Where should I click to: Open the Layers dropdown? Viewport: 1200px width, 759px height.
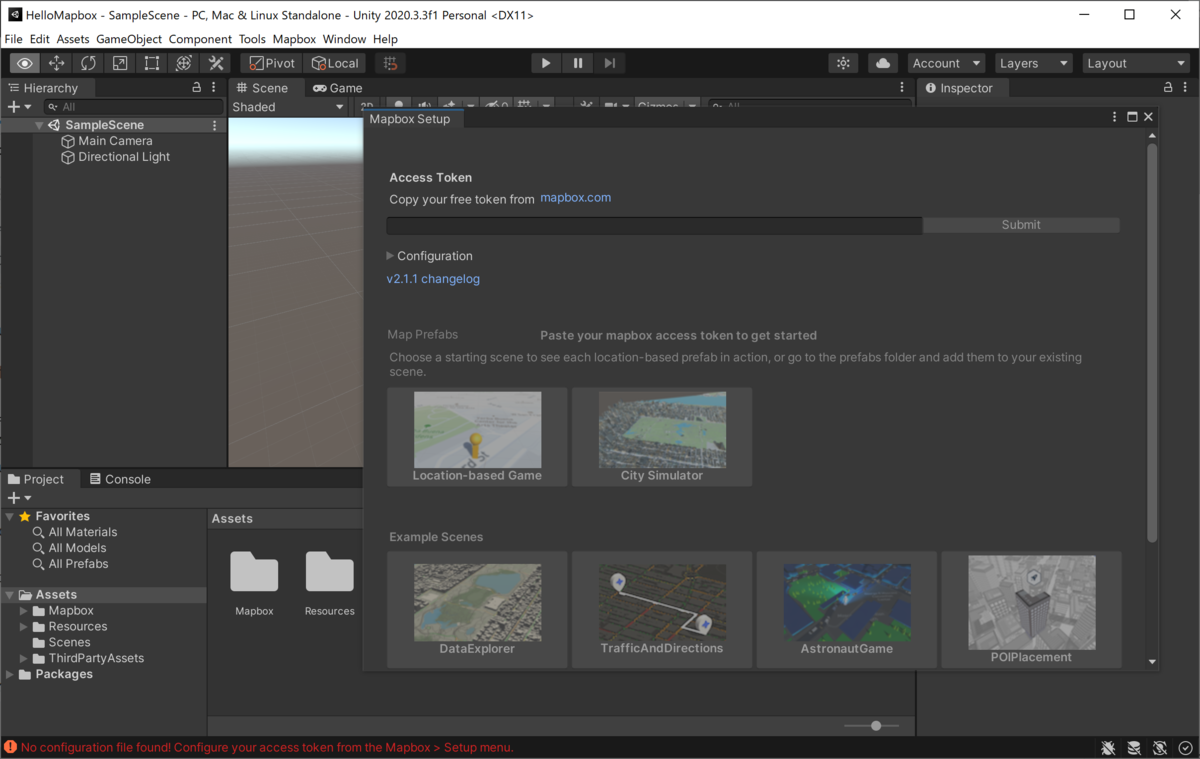tap(1033, 63)
